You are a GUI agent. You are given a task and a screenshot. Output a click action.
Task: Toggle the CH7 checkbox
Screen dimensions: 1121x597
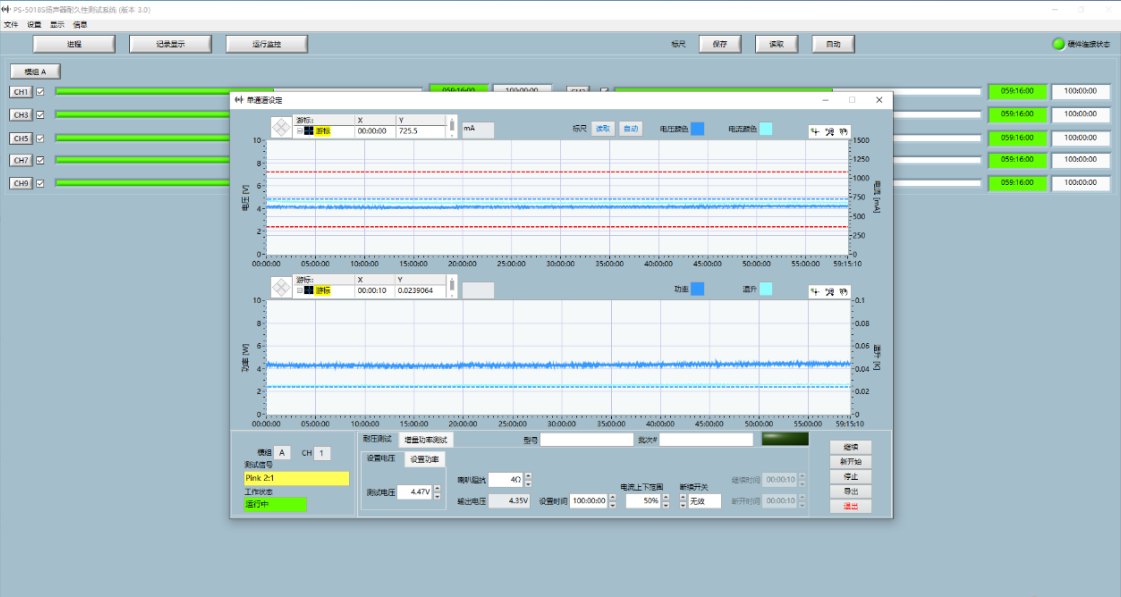[x=41, y=161]
